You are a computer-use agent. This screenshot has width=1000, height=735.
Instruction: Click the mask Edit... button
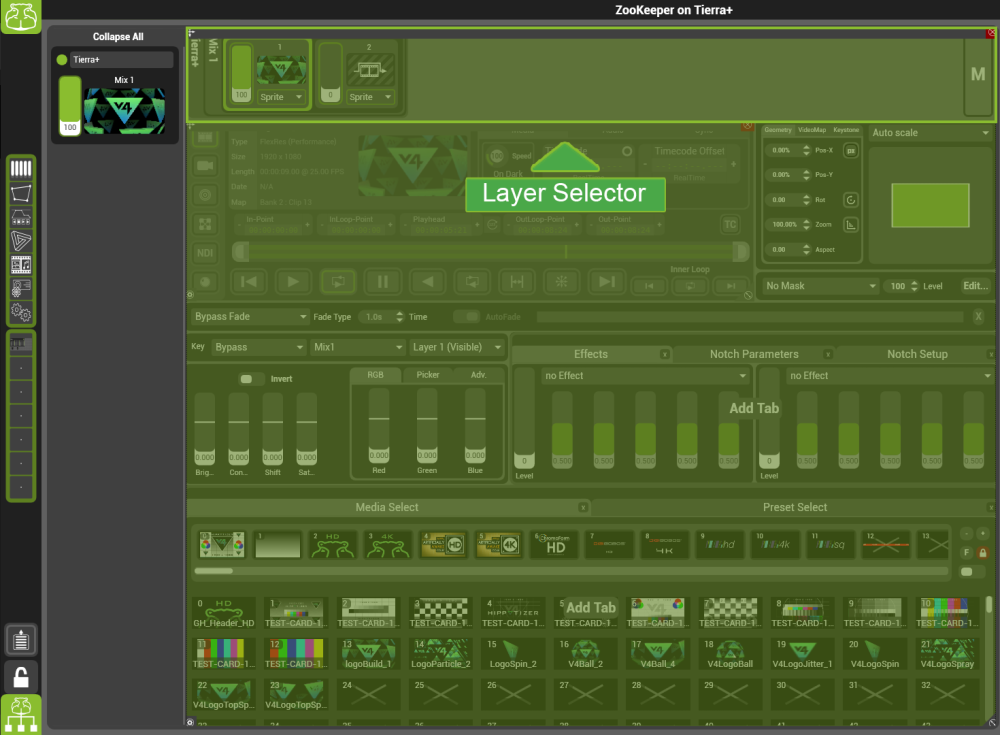pyautogui.click(x=976, y=286)
